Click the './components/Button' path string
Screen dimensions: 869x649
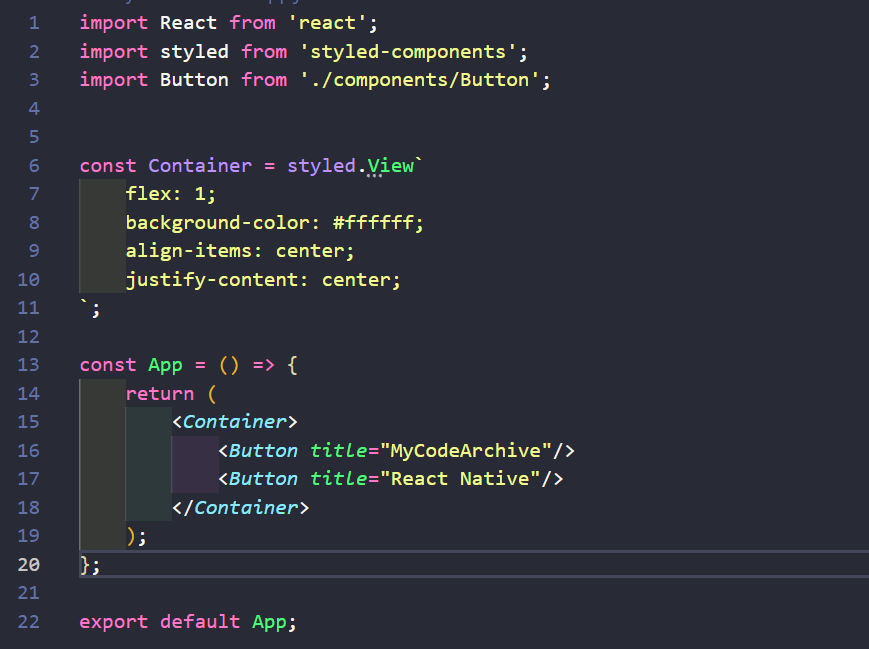click(420, 80)
